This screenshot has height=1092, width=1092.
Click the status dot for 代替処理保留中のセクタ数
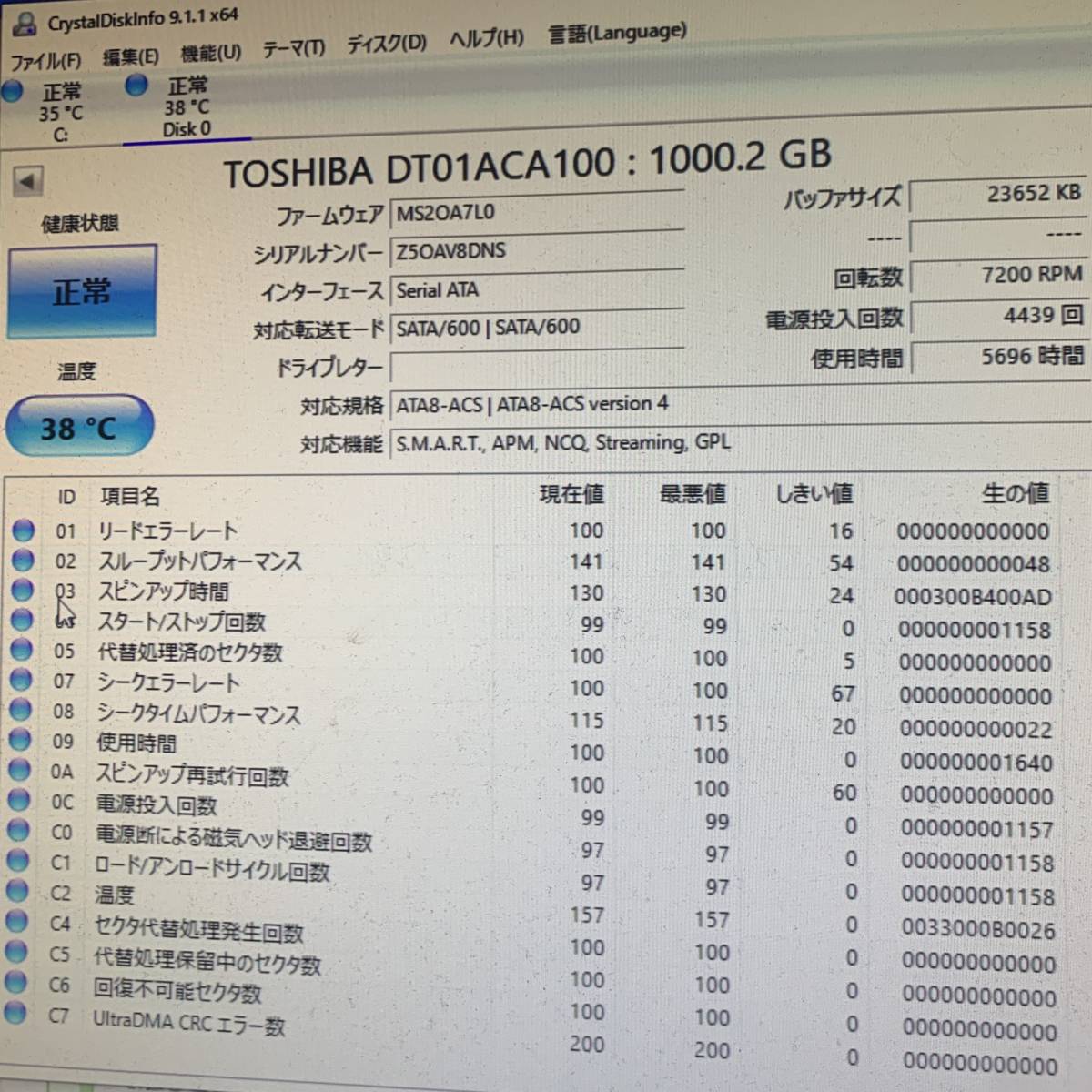(x=16, y=951)
